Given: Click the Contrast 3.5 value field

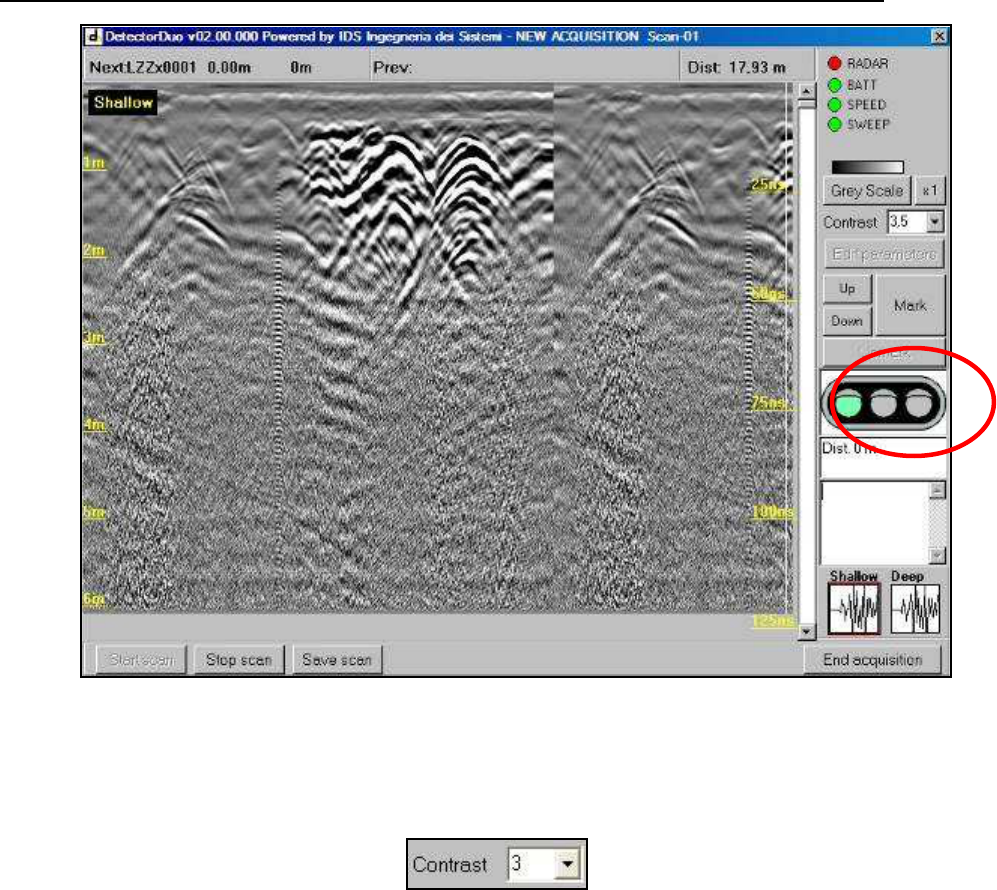Looking at the screenshot, I should coord(907,222).
